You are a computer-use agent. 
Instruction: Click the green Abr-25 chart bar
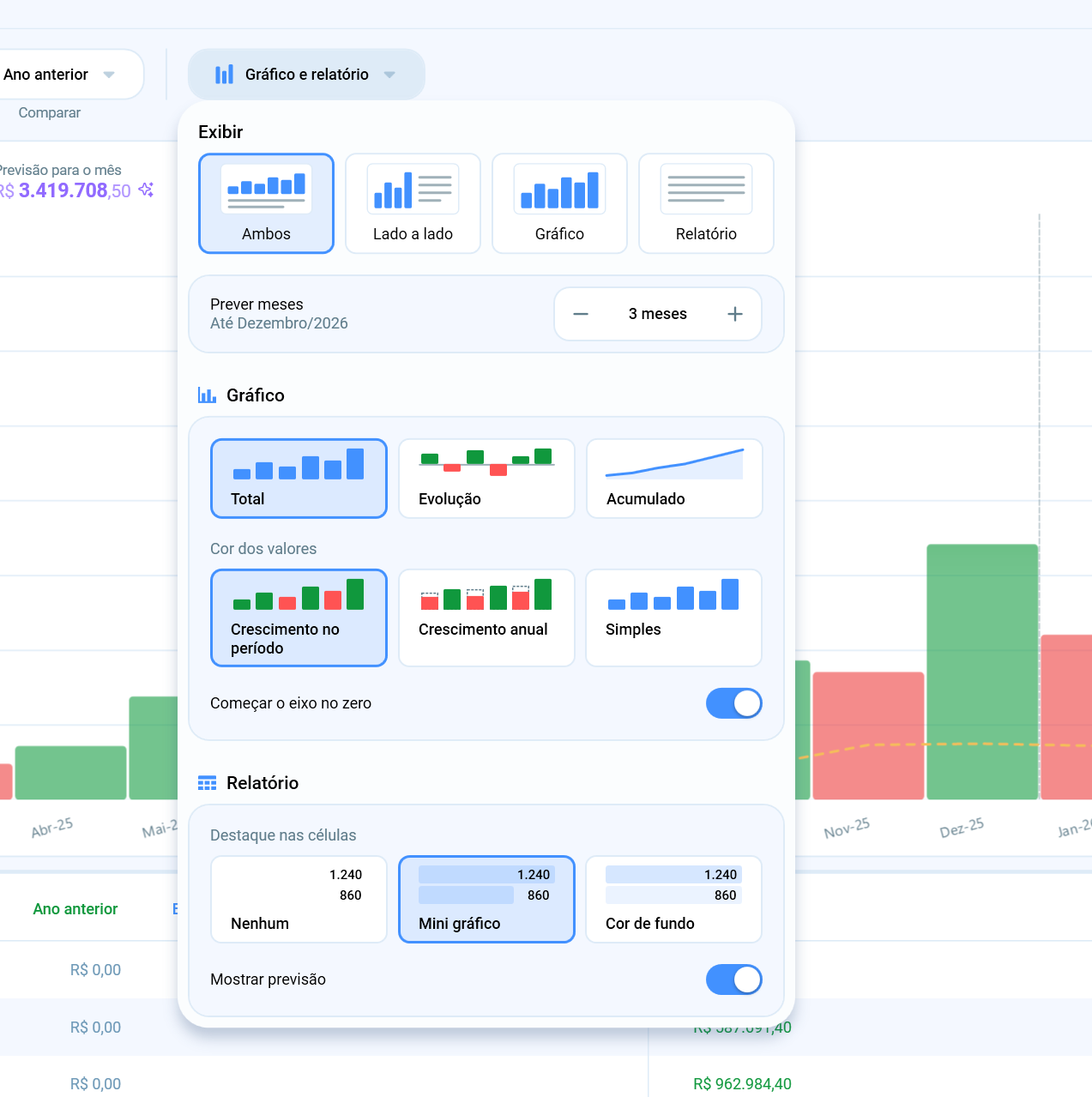tap(70, 773)
